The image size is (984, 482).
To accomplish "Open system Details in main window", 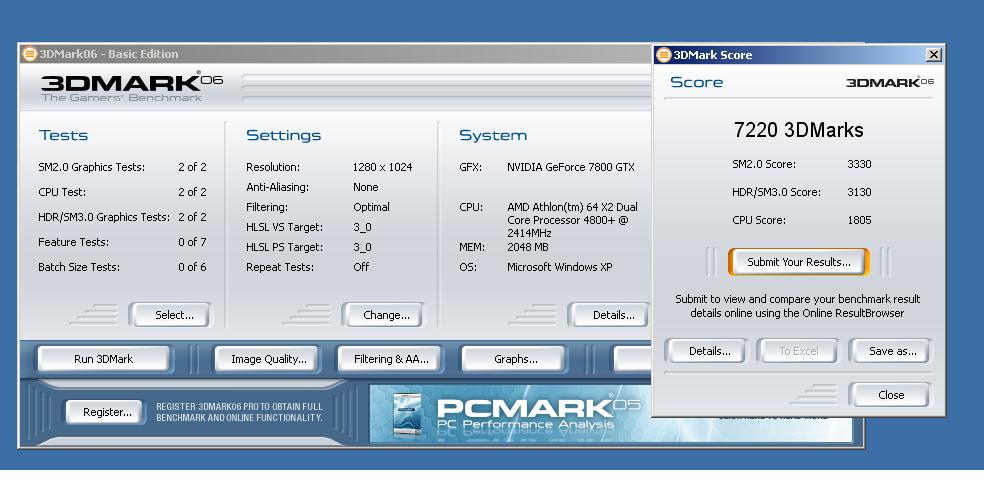I will tap(609, 315).
